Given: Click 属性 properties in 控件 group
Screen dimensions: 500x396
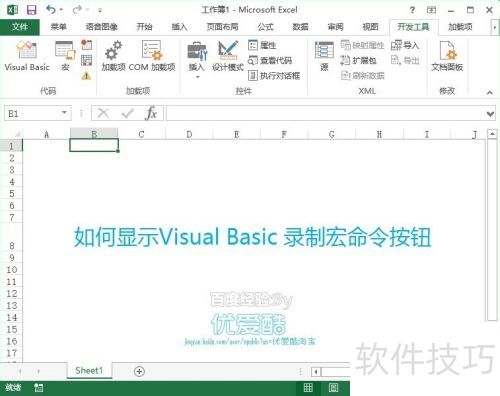Looking at the screenshot, I should click(262, 45).
